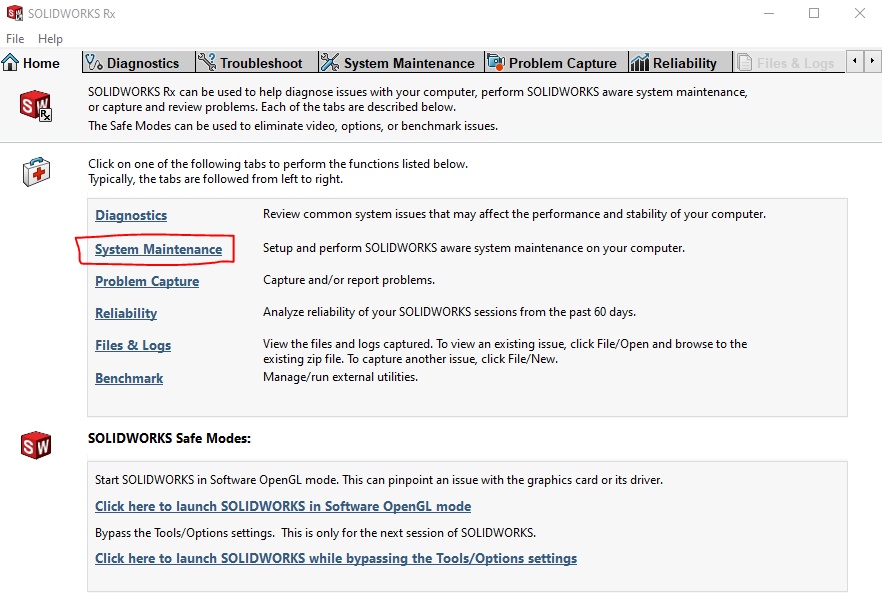Click the SOLIDWORKS Rx title bar logo
The image size is (882, 604).
pos(15,13)
